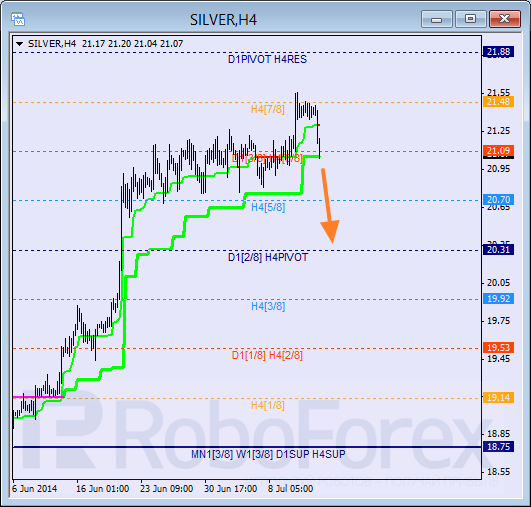Maximize the SILVER,H4 chart window
The width and height of the screenshot is (531, 507).
tap(470, 19)
